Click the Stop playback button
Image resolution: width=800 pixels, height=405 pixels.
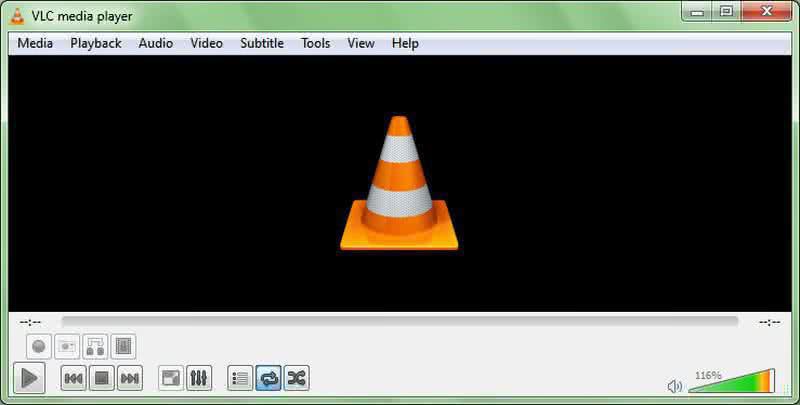[x=101, y=378]
